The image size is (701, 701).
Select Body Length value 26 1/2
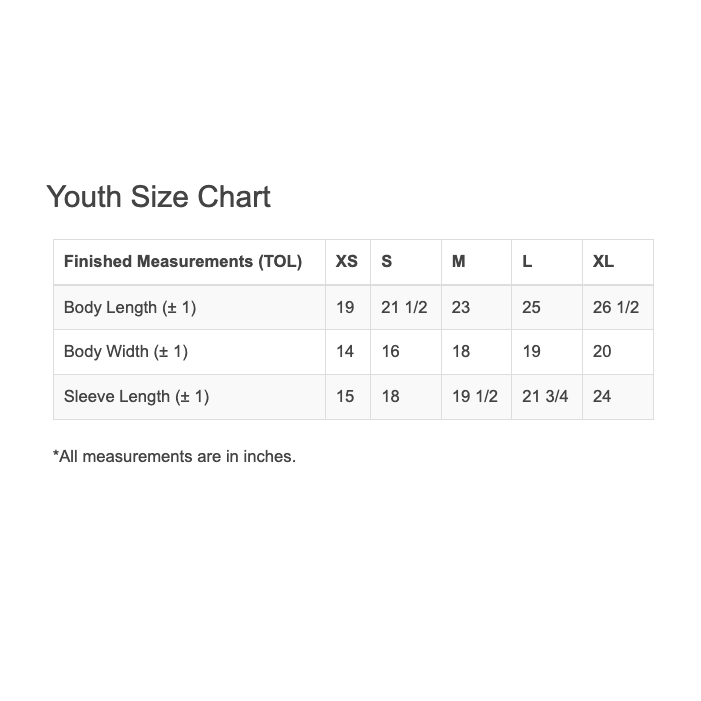(616, 307)
